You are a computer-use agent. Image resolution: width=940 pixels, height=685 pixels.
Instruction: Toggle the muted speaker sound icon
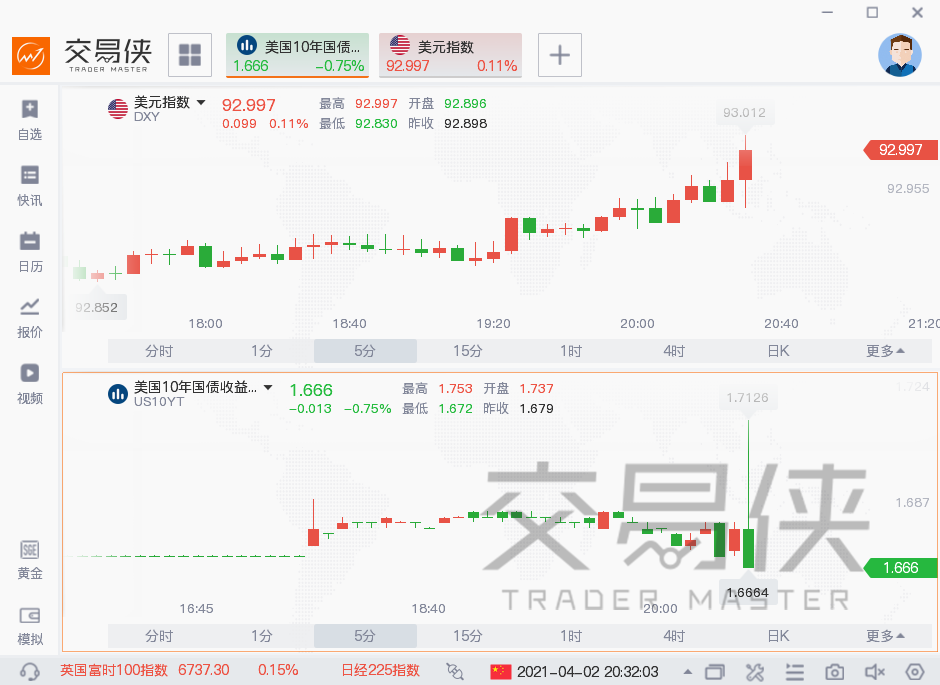tap(875, 672)
